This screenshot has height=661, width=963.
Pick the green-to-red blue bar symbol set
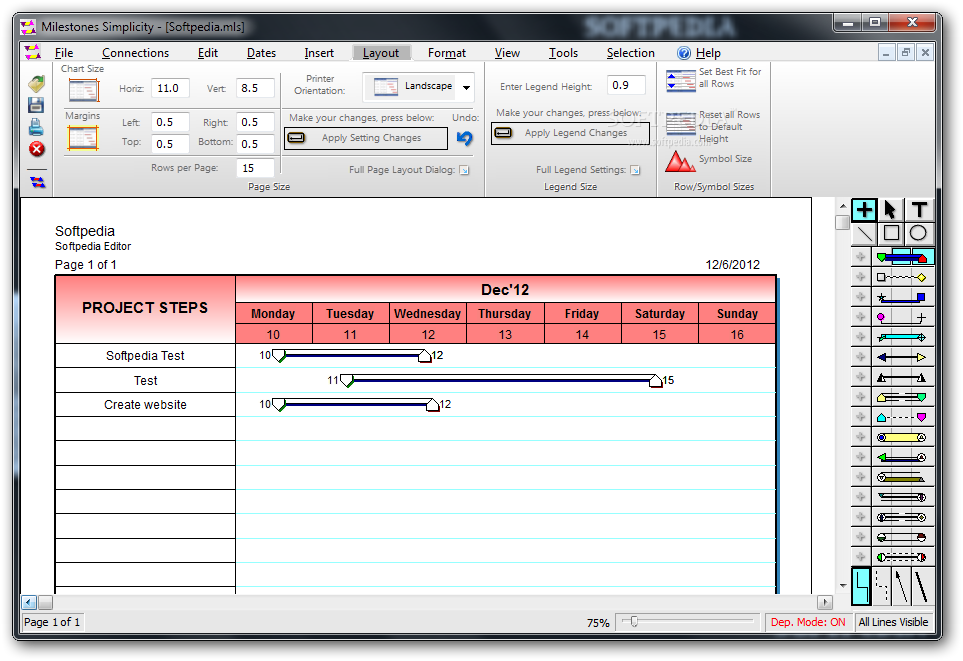902,257
